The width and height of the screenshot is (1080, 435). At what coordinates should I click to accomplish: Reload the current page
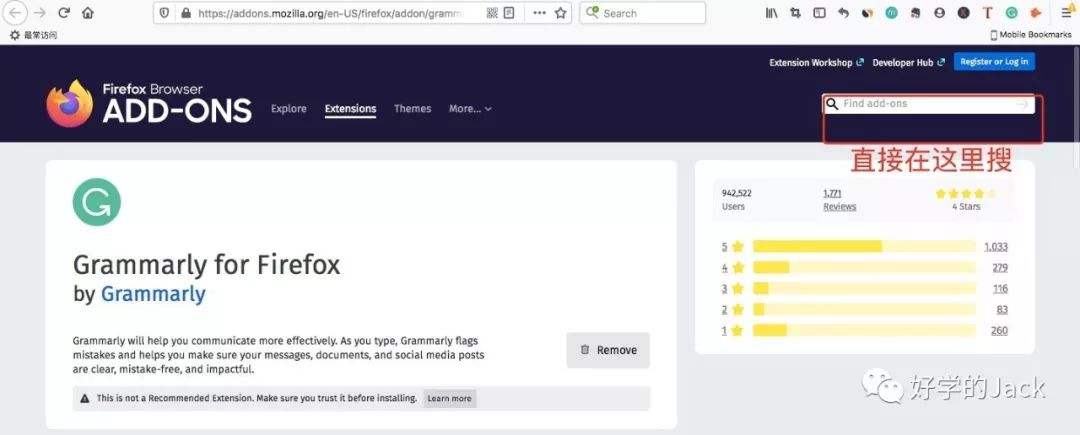click(64, 13)
